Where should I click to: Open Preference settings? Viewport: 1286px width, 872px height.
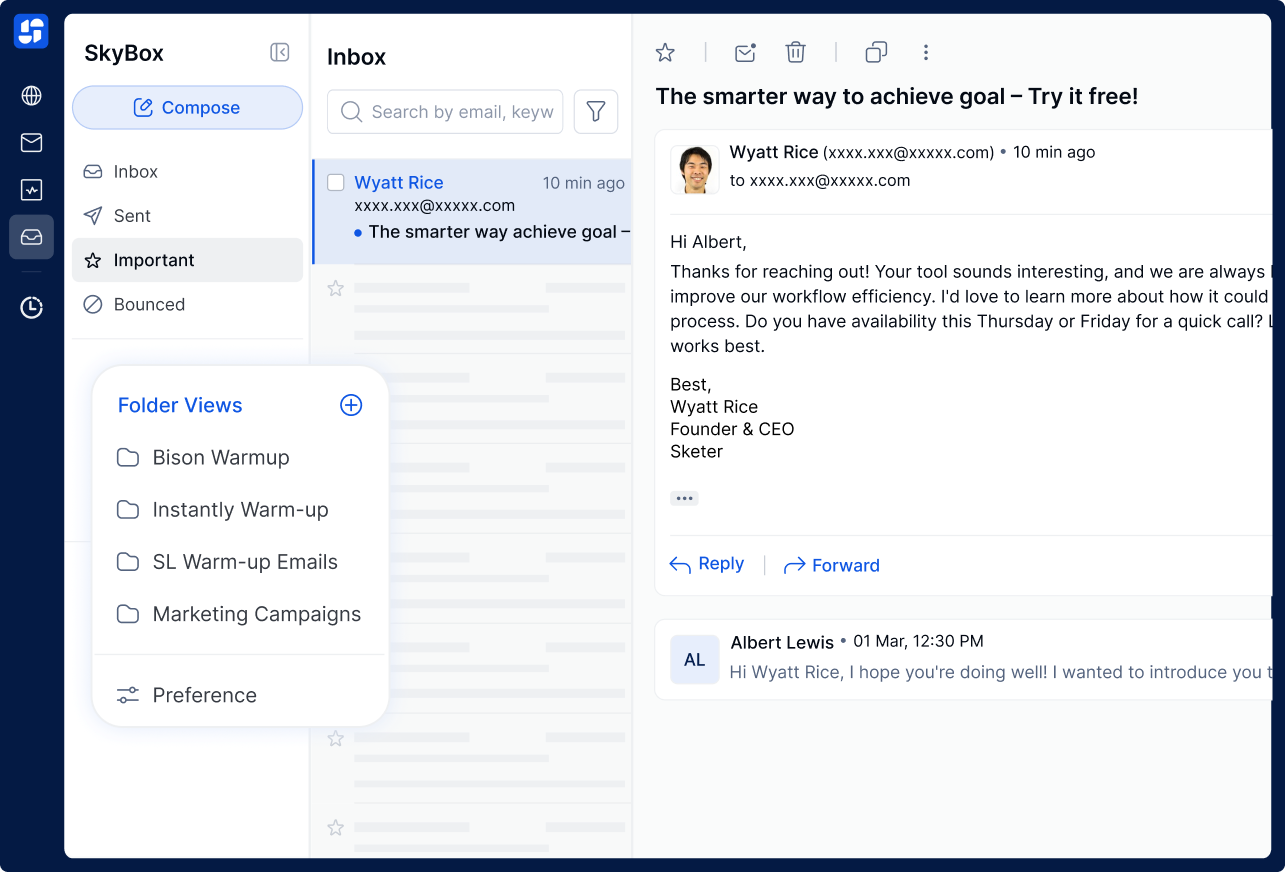coord(187,695)
